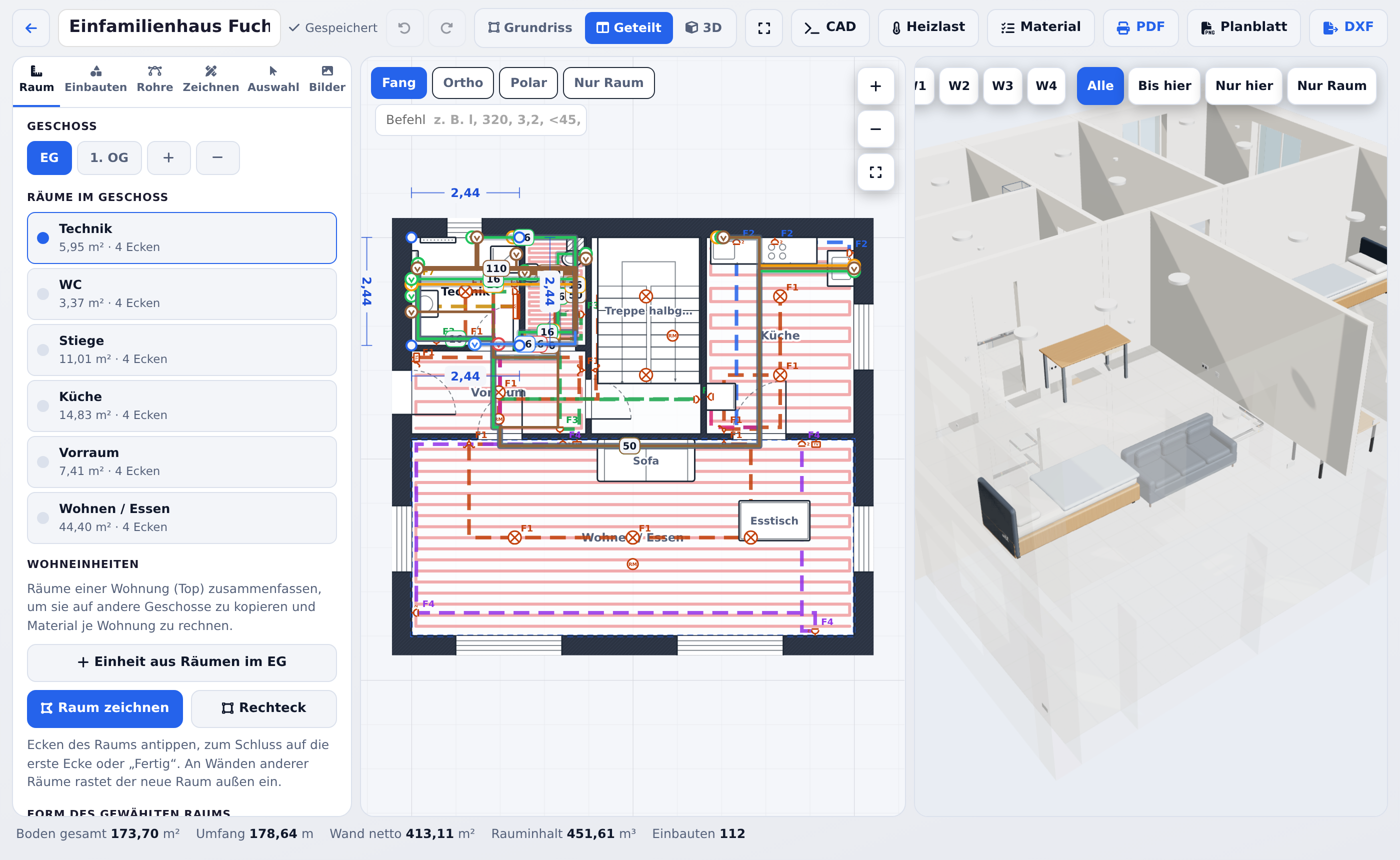Open the Heizlast calculation

928,27
